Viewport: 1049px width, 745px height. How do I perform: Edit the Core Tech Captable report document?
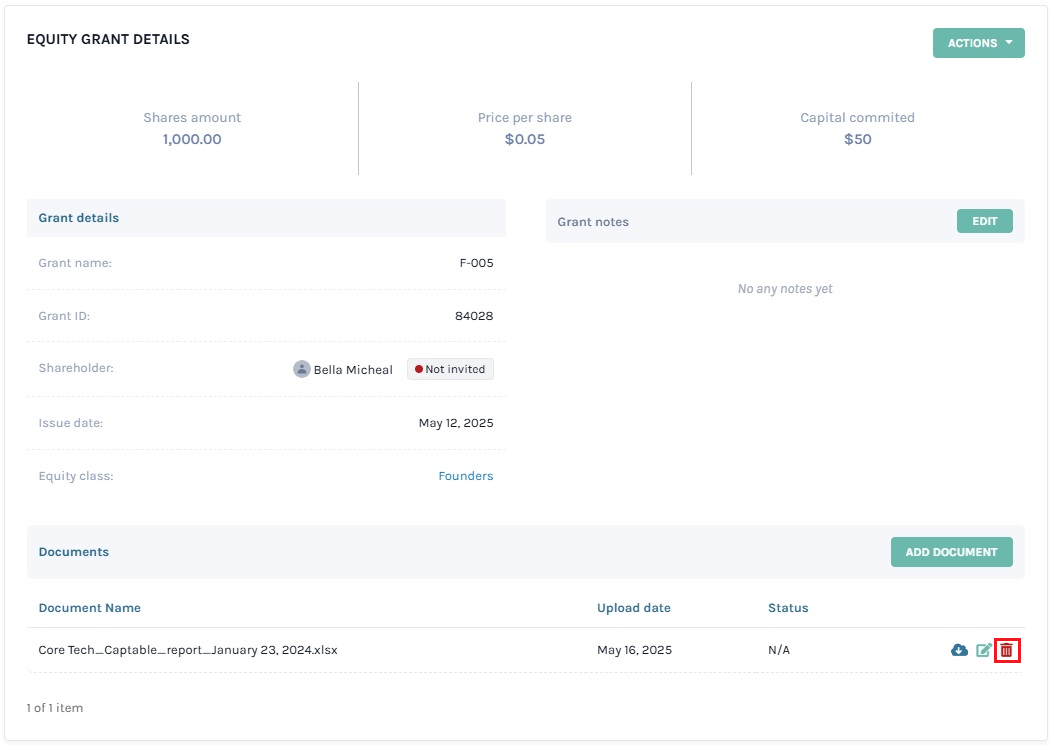click(983, 650)
